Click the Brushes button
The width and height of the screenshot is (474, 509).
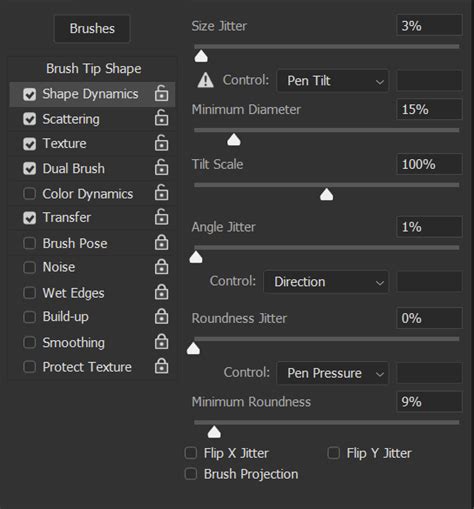[x=92, y=29]
